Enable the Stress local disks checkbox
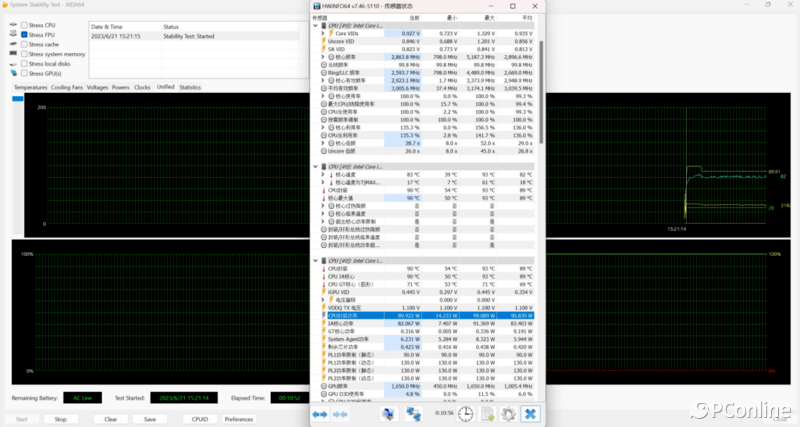Screen dimensions: 800x427 [24, 64]
